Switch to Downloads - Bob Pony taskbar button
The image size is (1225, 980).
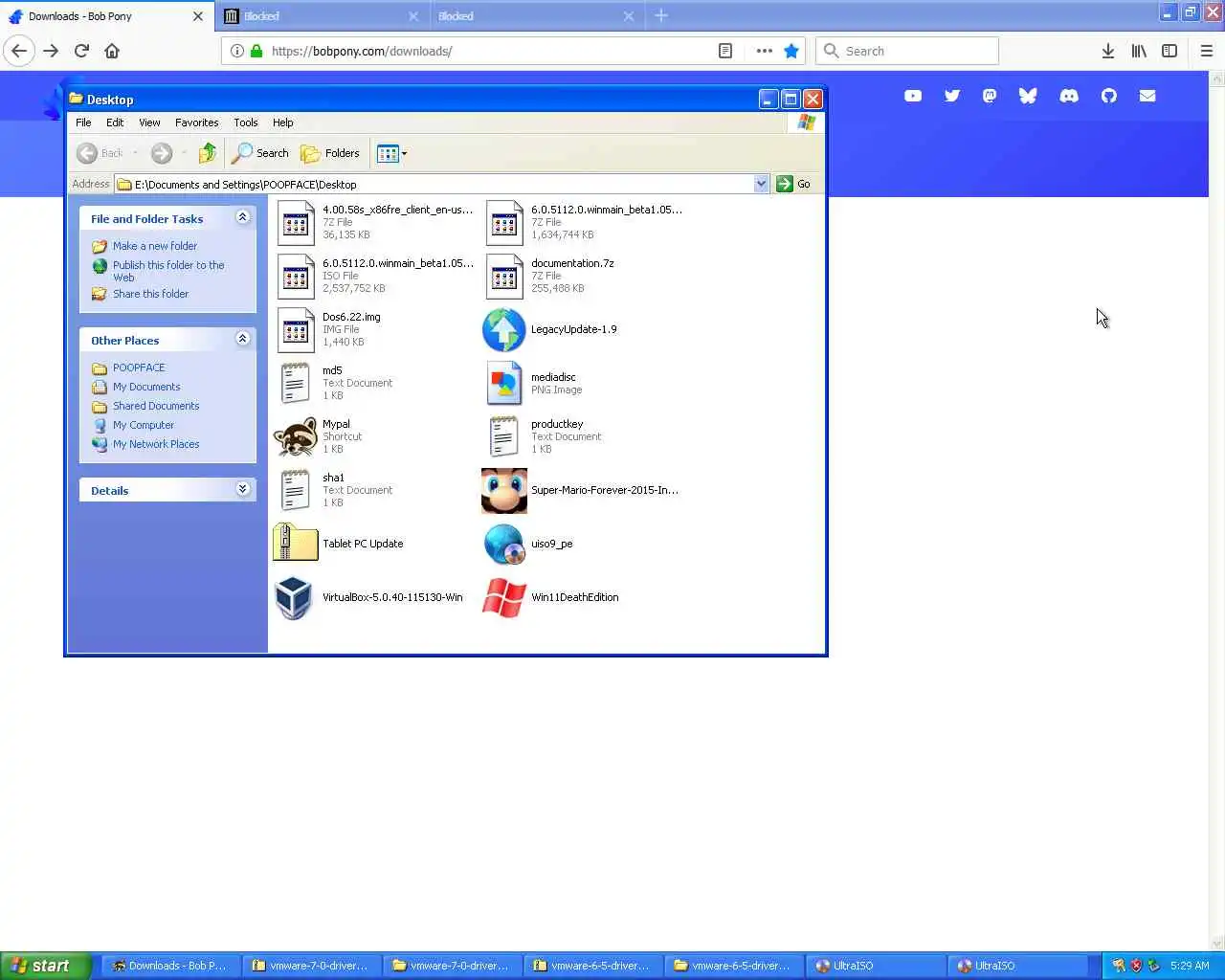[x=170, y=966]
